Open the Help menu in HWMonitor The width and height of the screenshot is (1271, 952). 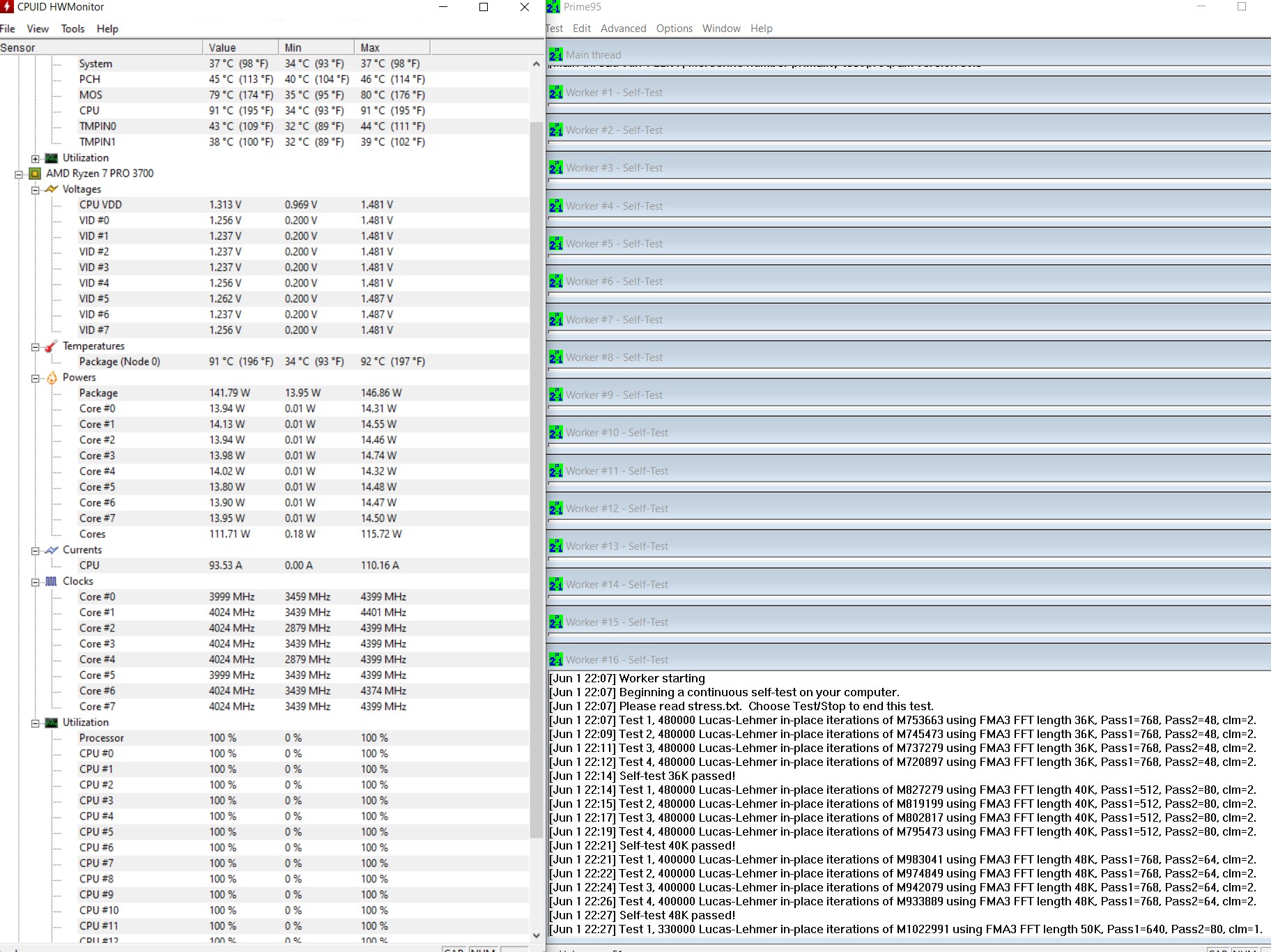(x=107, y=29)
